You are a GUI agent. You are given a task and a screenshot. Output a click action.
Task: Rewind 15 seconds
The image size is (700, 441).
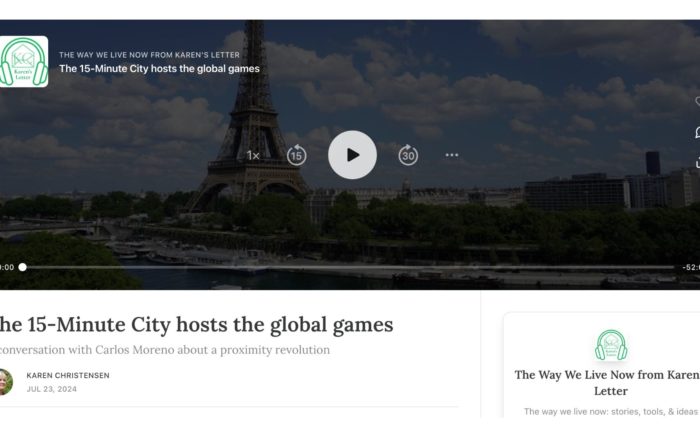click(x=296, y=155)
